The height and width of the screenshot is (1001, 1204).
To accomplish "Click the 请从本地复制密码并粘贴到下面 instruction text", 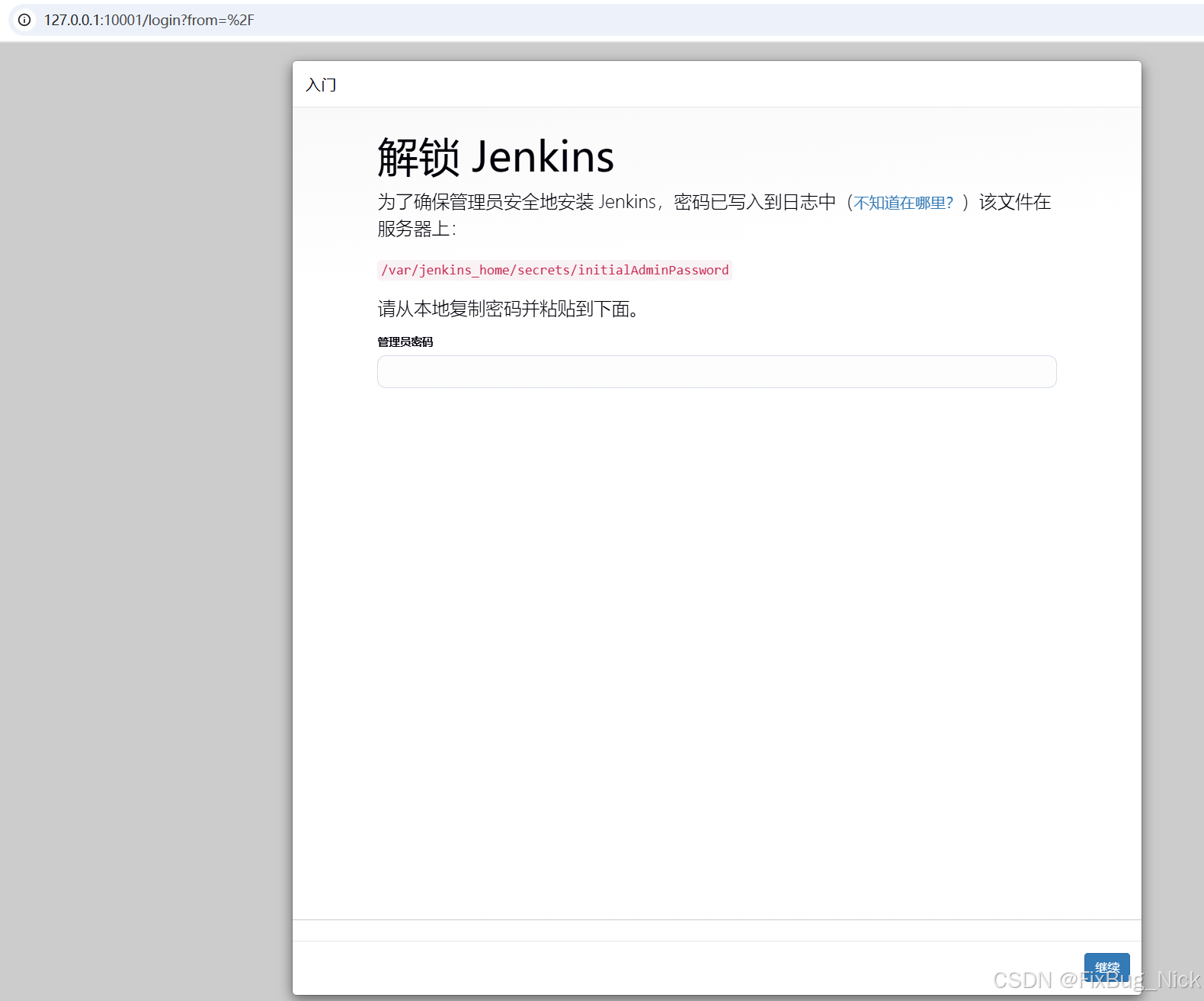I will [x=508, y=309].
